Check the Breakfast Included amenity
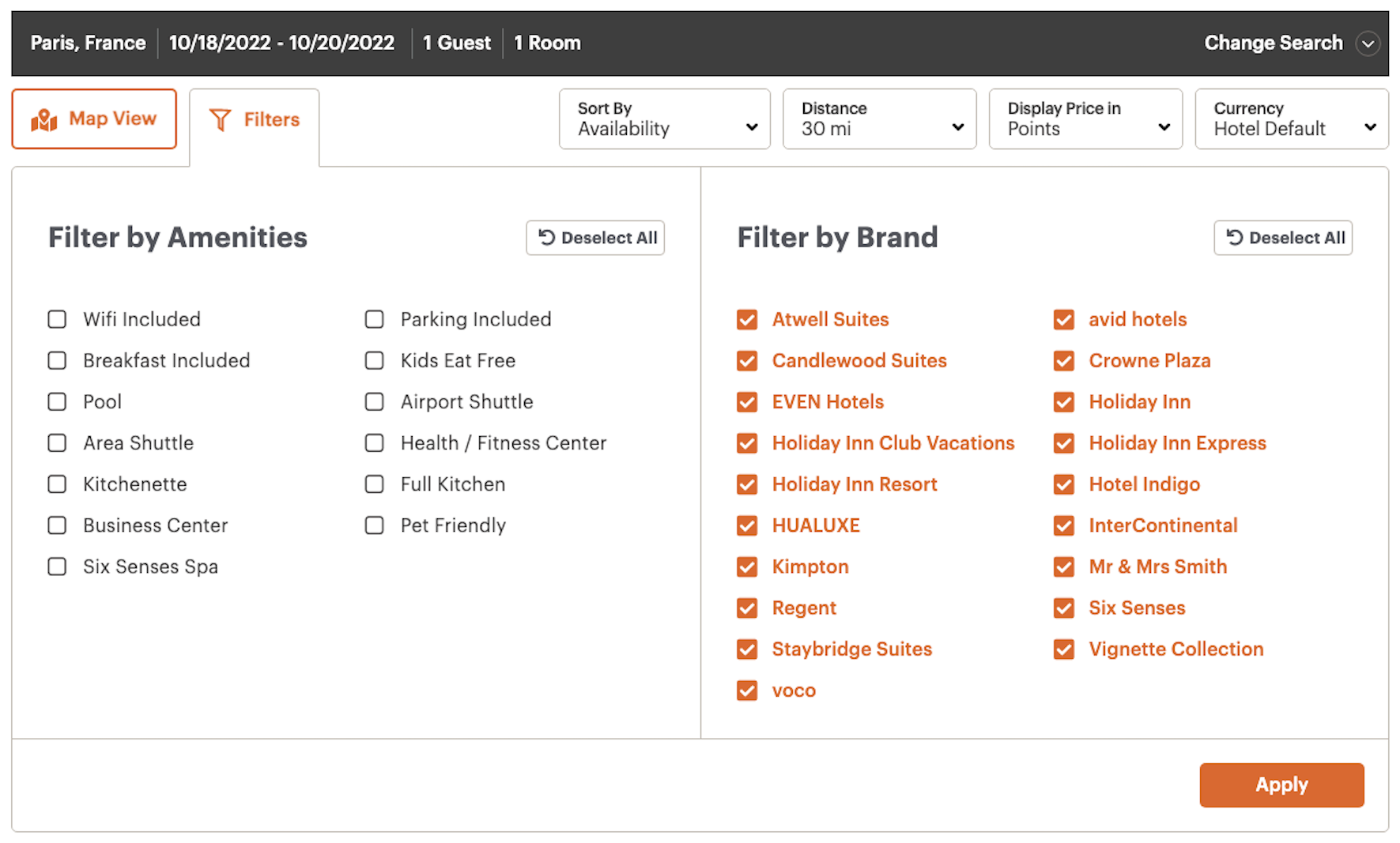This screenshot has width=1400, height=843. tap(57, 360)
